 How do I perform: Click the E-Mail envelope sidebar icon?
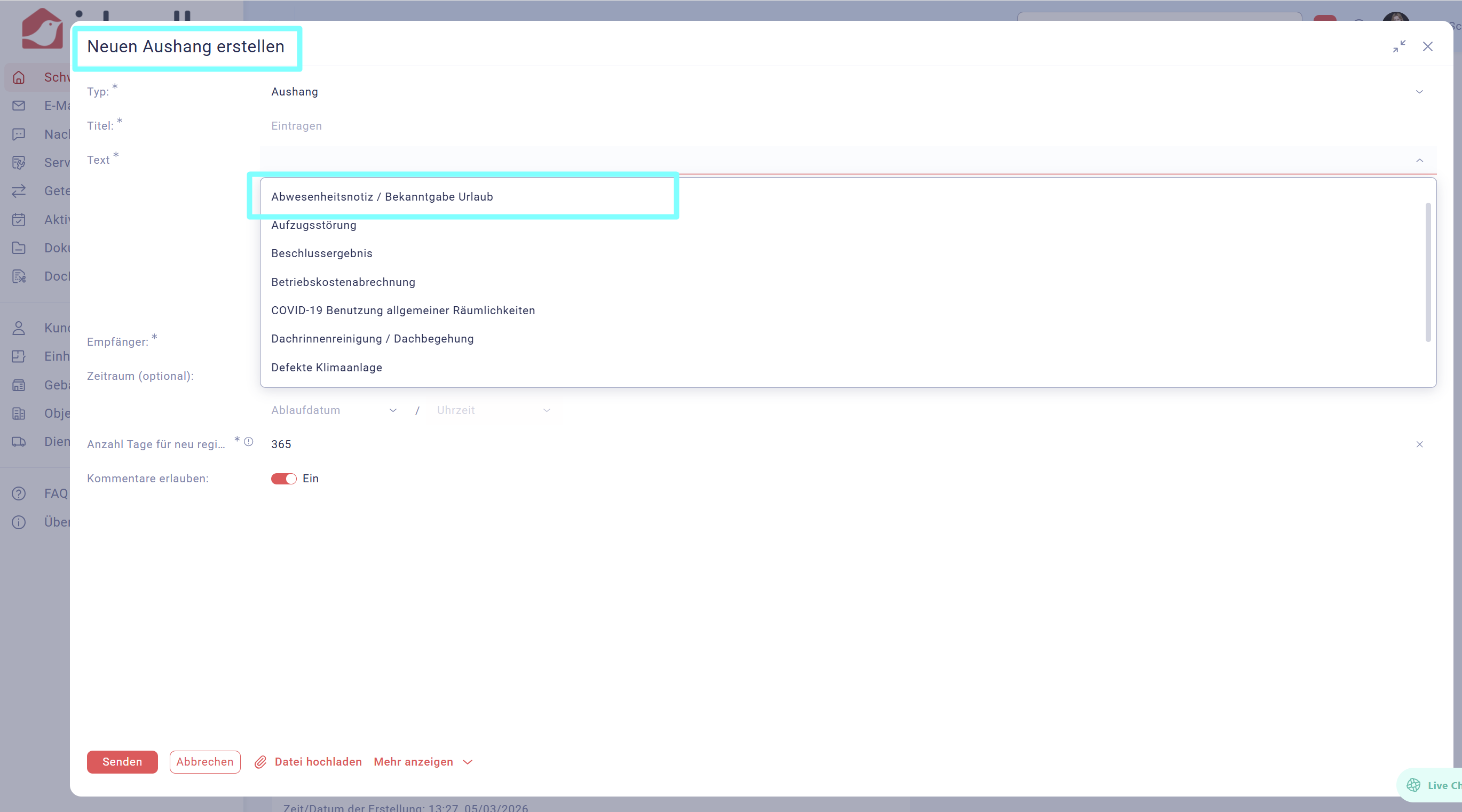click(x=19, y=106)
